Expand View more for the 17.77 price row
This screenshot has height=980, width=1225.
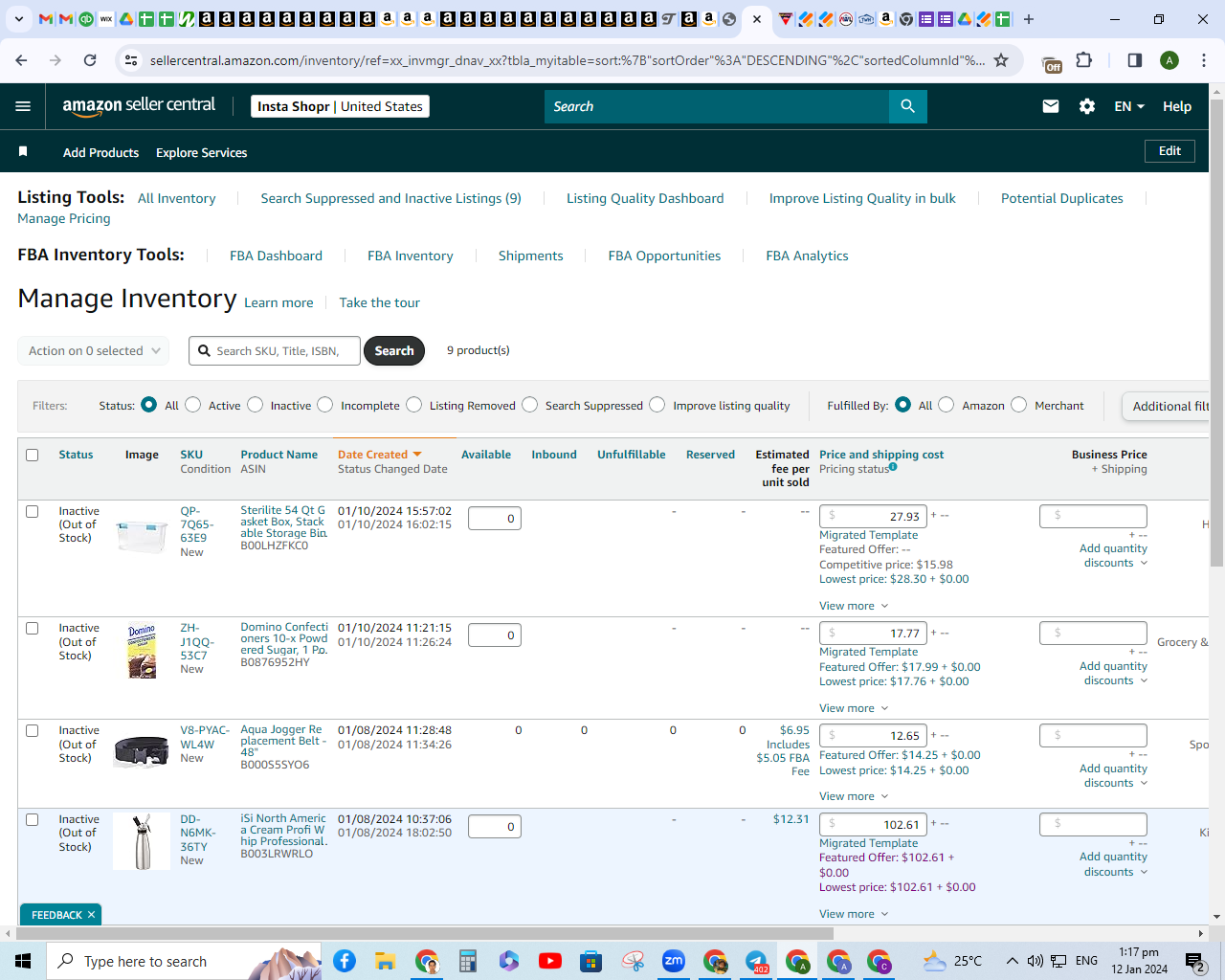point(854,708)
